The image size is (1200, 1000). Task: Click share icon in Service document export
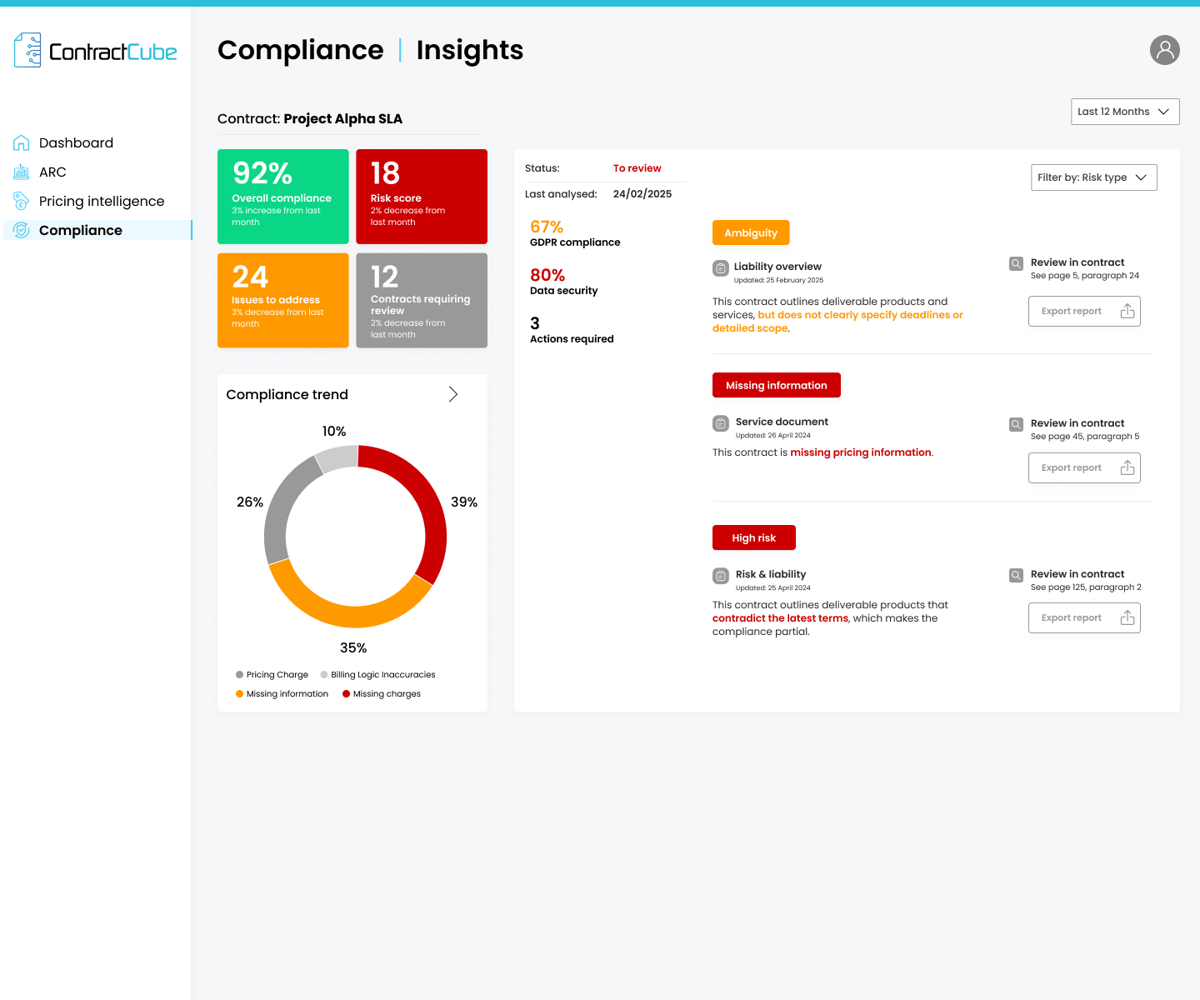coord(1127,468)
